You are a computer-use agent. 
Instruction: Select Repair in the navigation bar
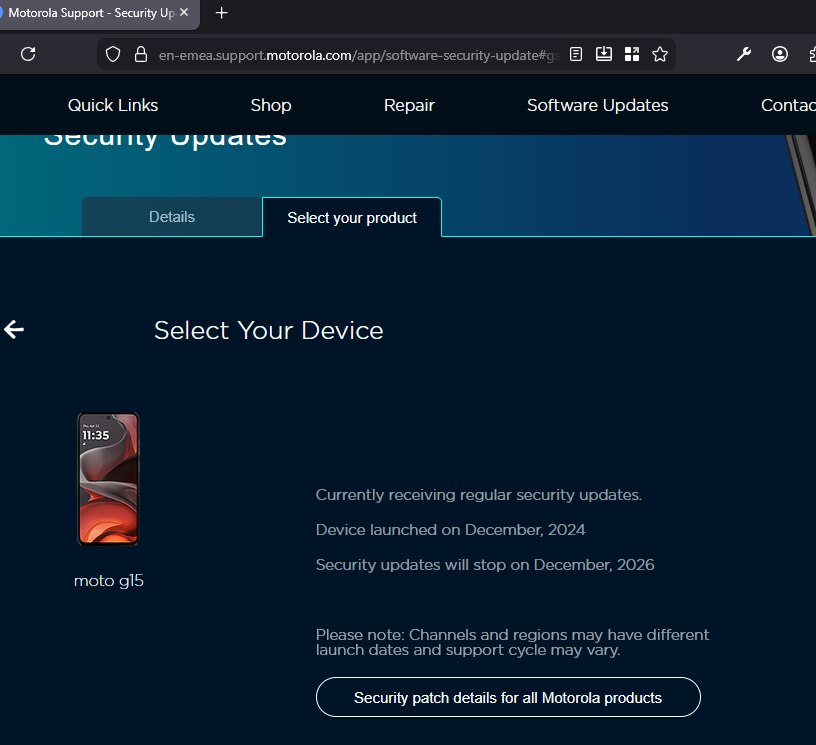pos(409,105)
